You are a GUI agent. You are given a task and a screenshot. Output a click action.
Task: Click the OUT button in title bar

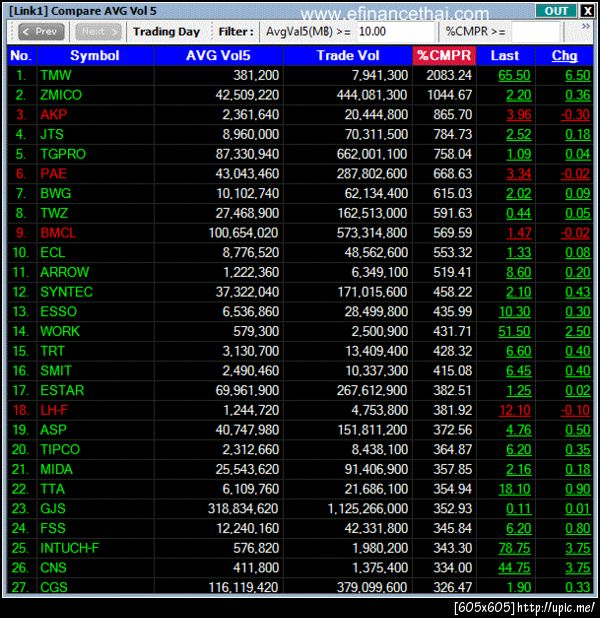click(556, 11)
